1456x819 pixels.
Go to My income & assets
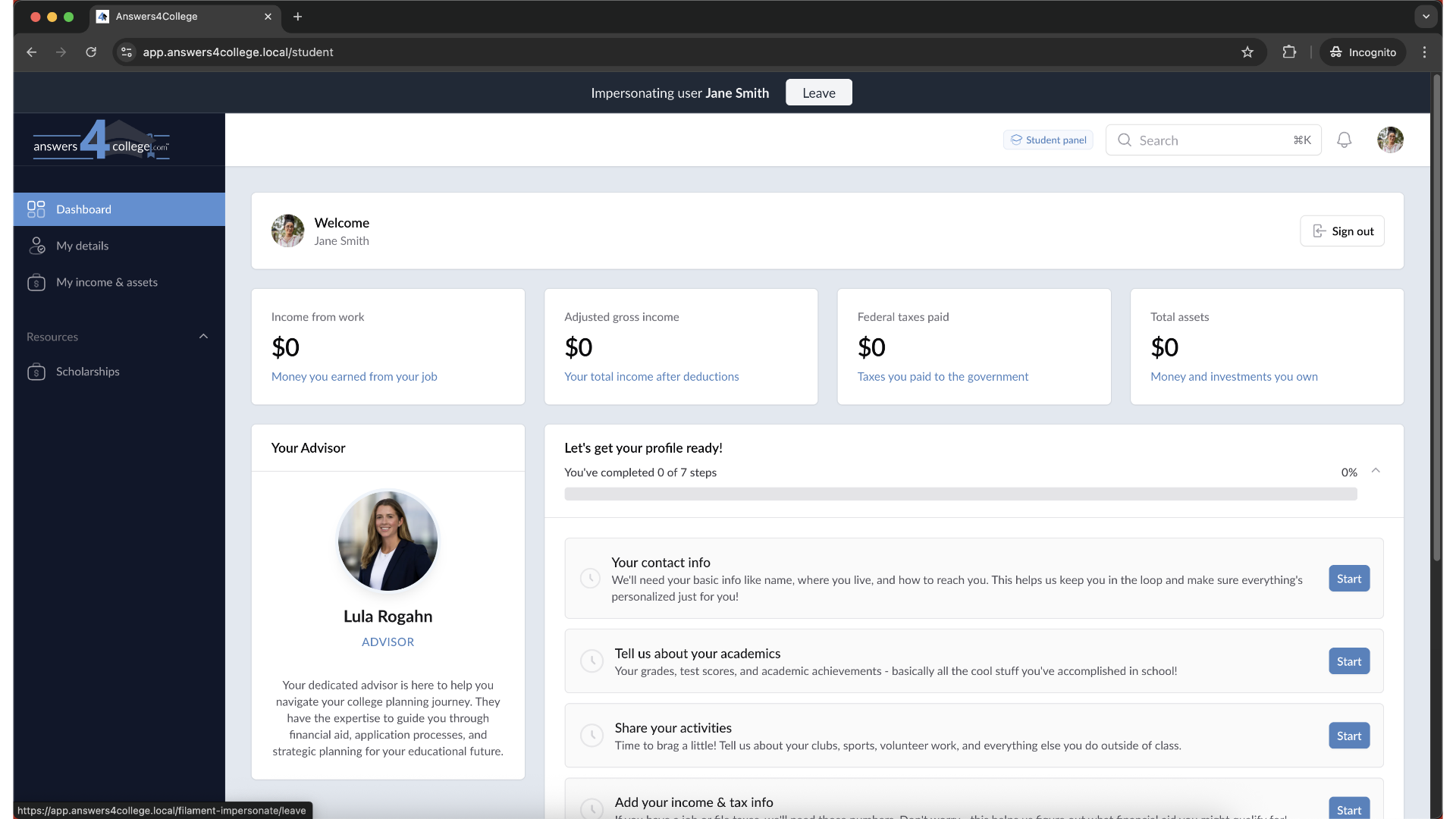pyautogui.click(x=107, y=282)
